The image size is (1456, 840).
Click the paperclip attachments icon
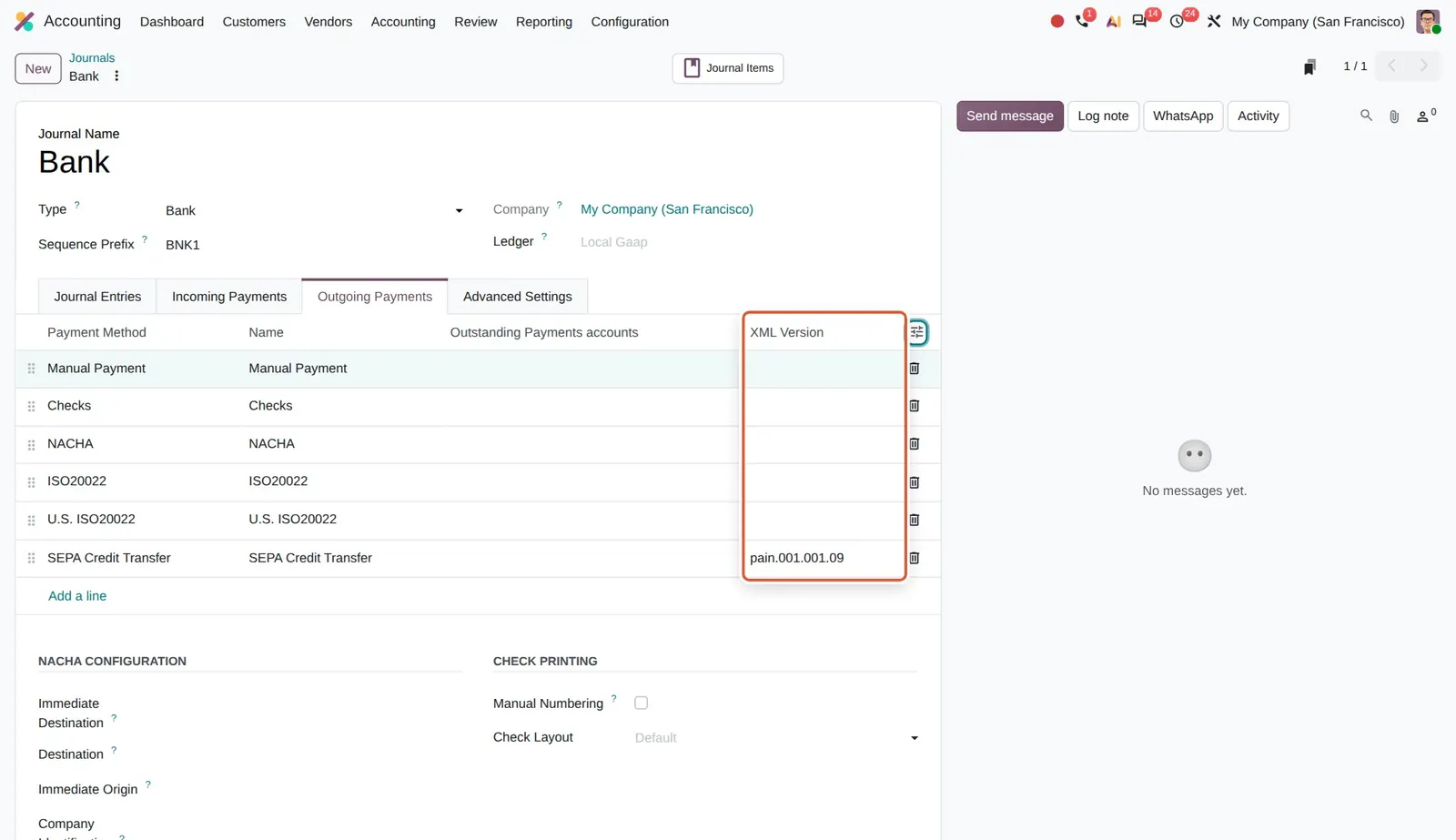pos(1394,116)
